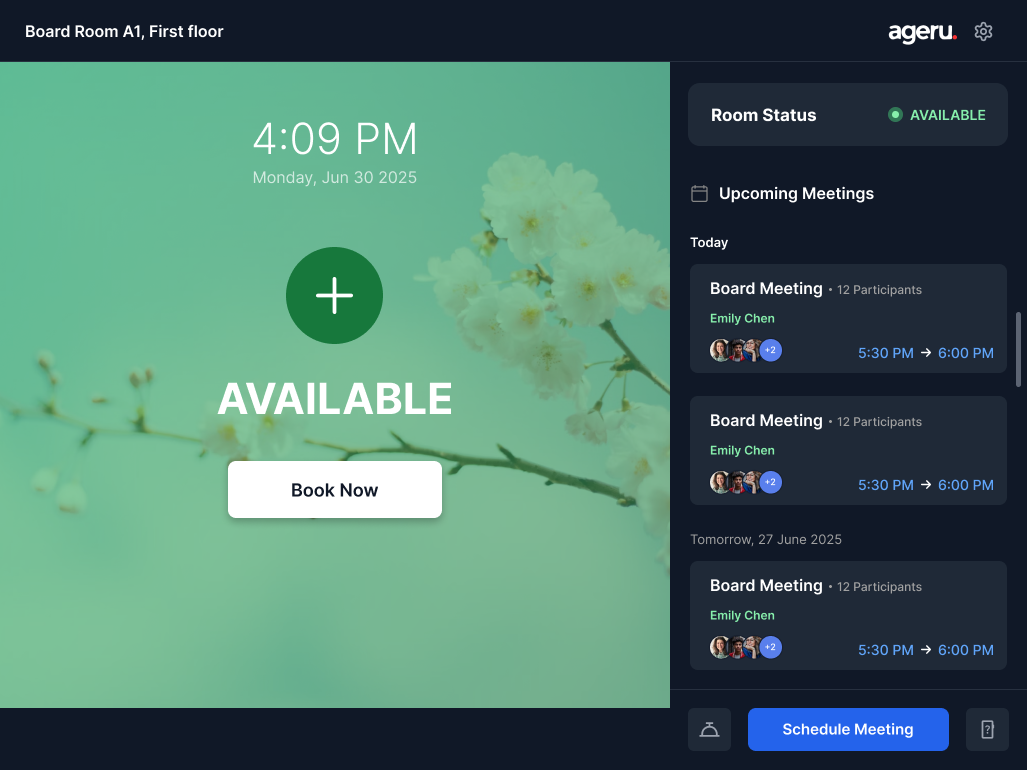Click the ageru logo
1027x770 pixels.
coord(921,31)
